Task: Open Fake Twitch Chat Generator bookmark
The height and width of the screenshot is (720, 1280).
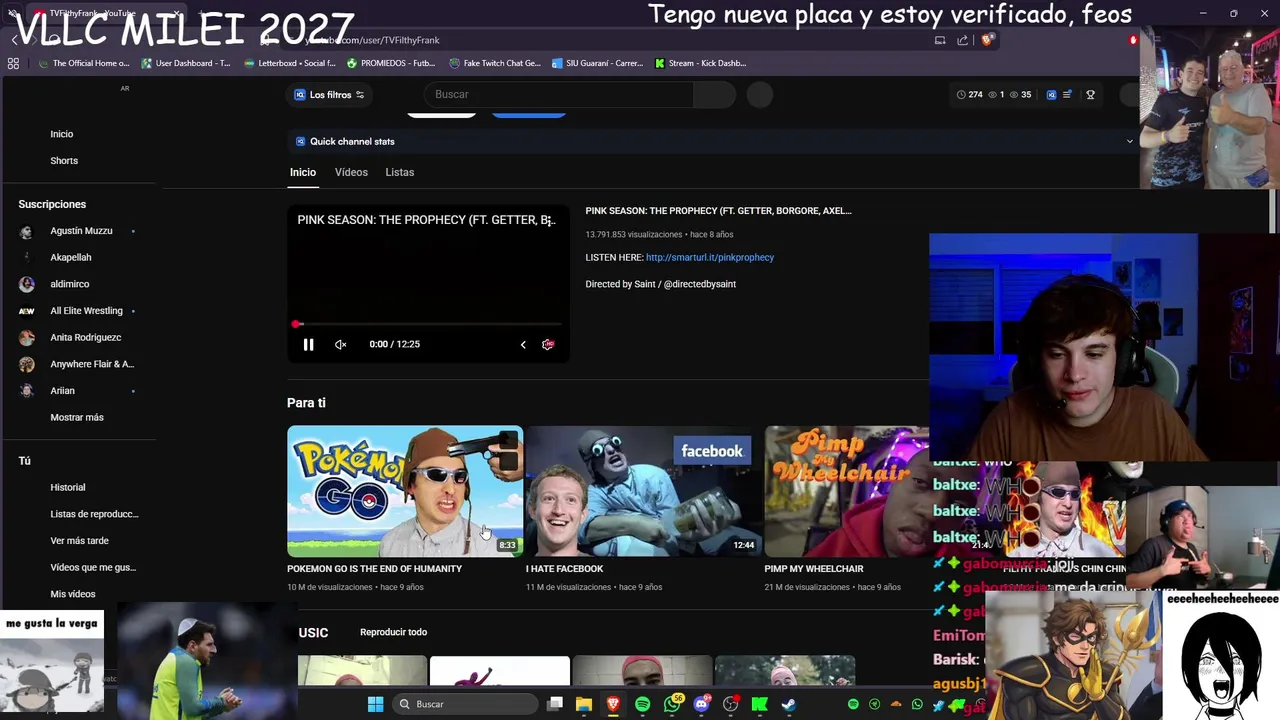Action: click(x=495, y=63)
